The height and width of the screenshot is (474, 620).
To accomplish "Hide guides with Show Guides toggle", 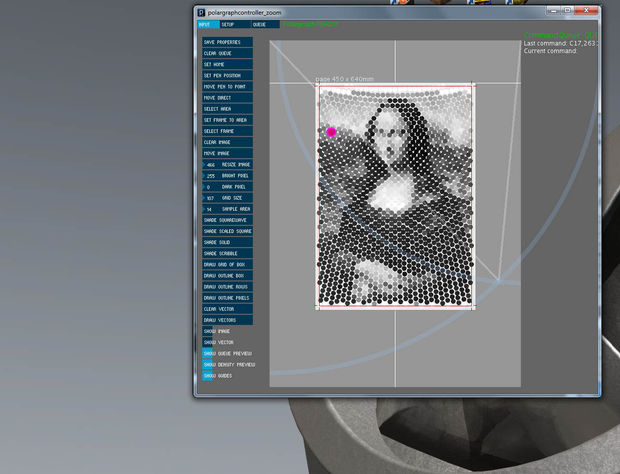I will click(208, 376).
